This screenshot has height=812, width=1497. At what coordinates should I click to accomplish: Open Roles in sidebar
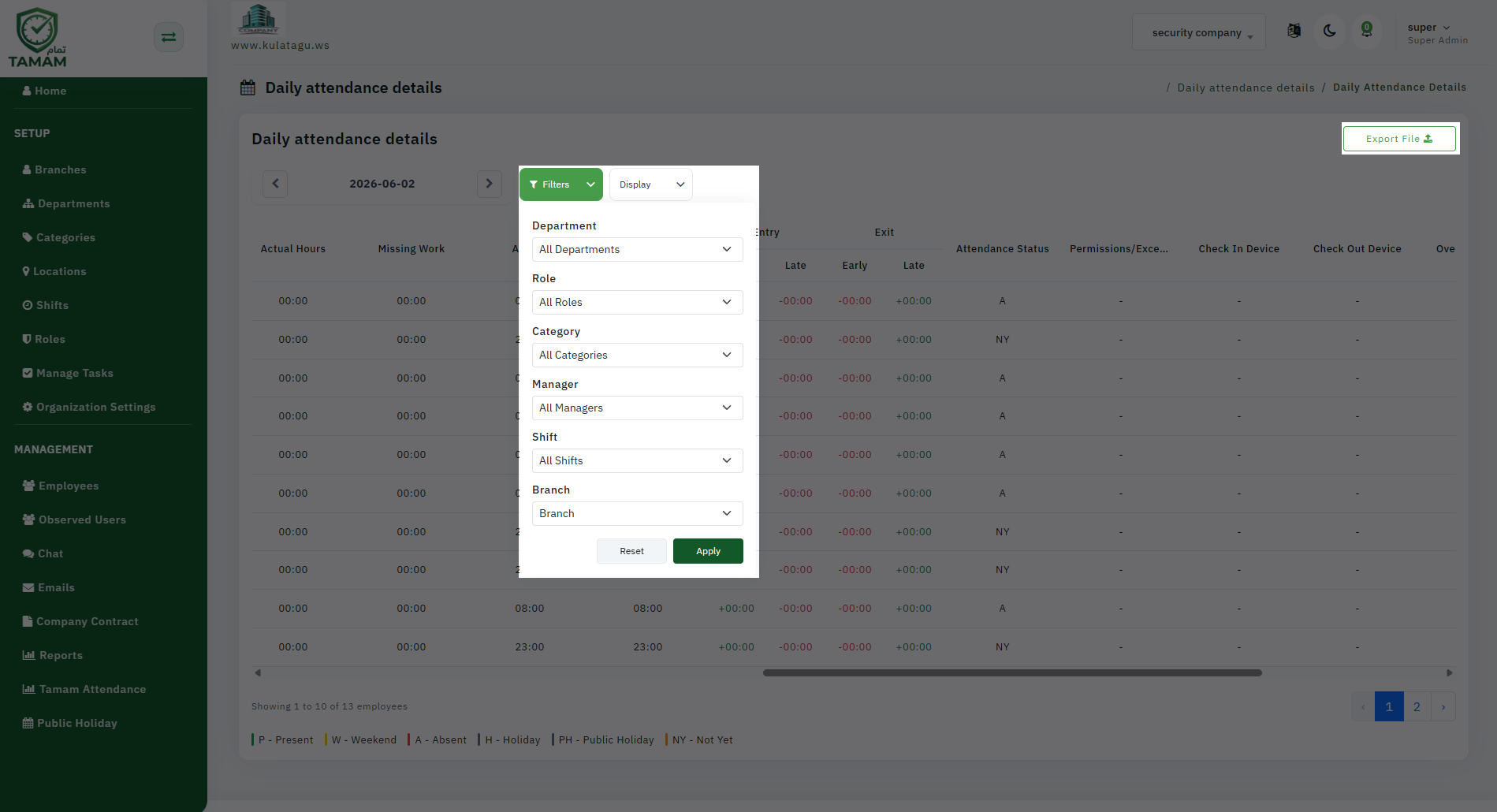[x=44, y=339]
